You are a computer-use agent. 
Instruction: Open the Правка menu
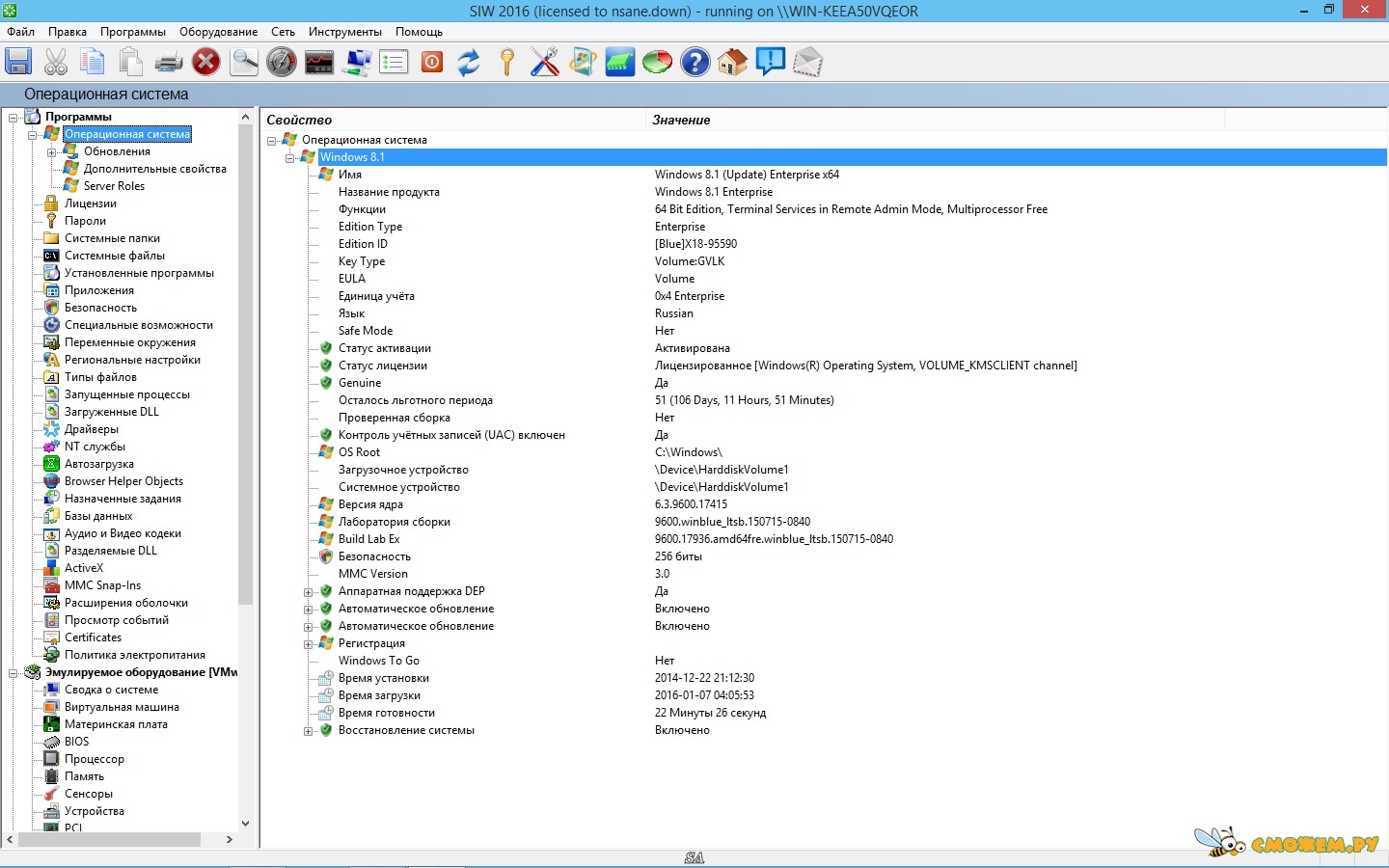click(x=68, y=32)
